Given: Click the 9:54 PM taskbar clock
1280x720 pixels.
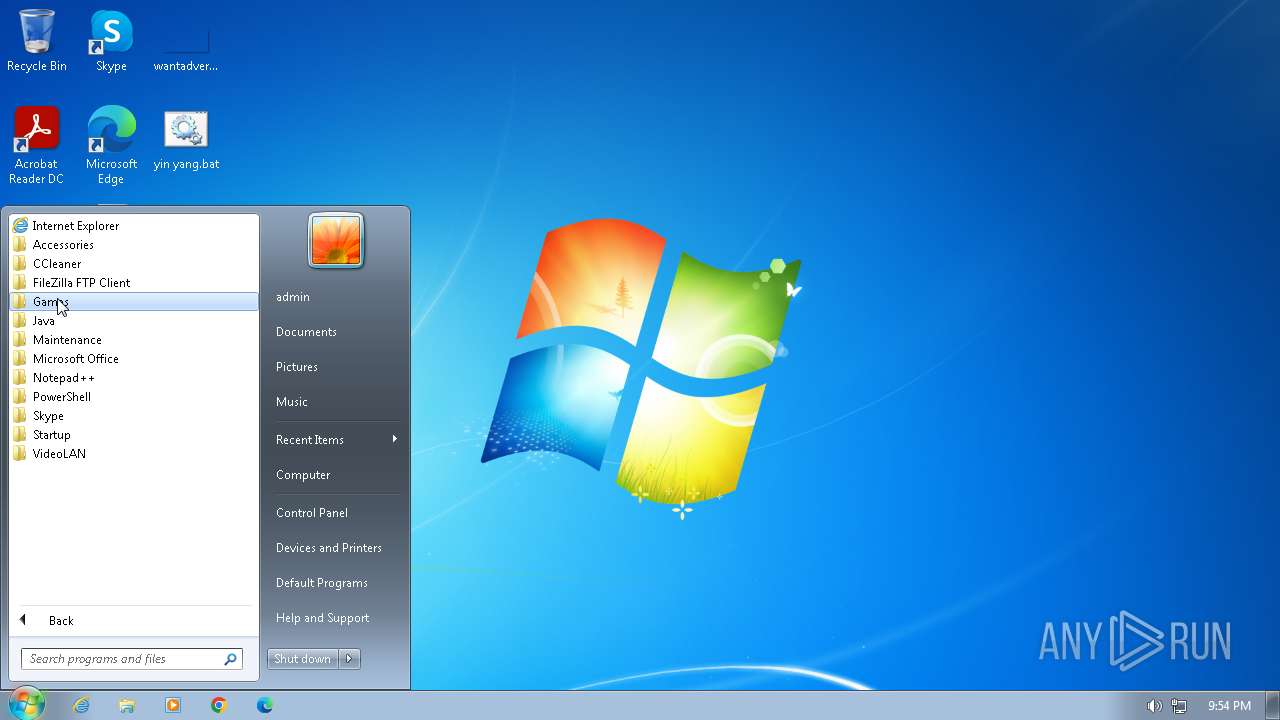Looking at the screenshot, I should (x=1229, y=706).
